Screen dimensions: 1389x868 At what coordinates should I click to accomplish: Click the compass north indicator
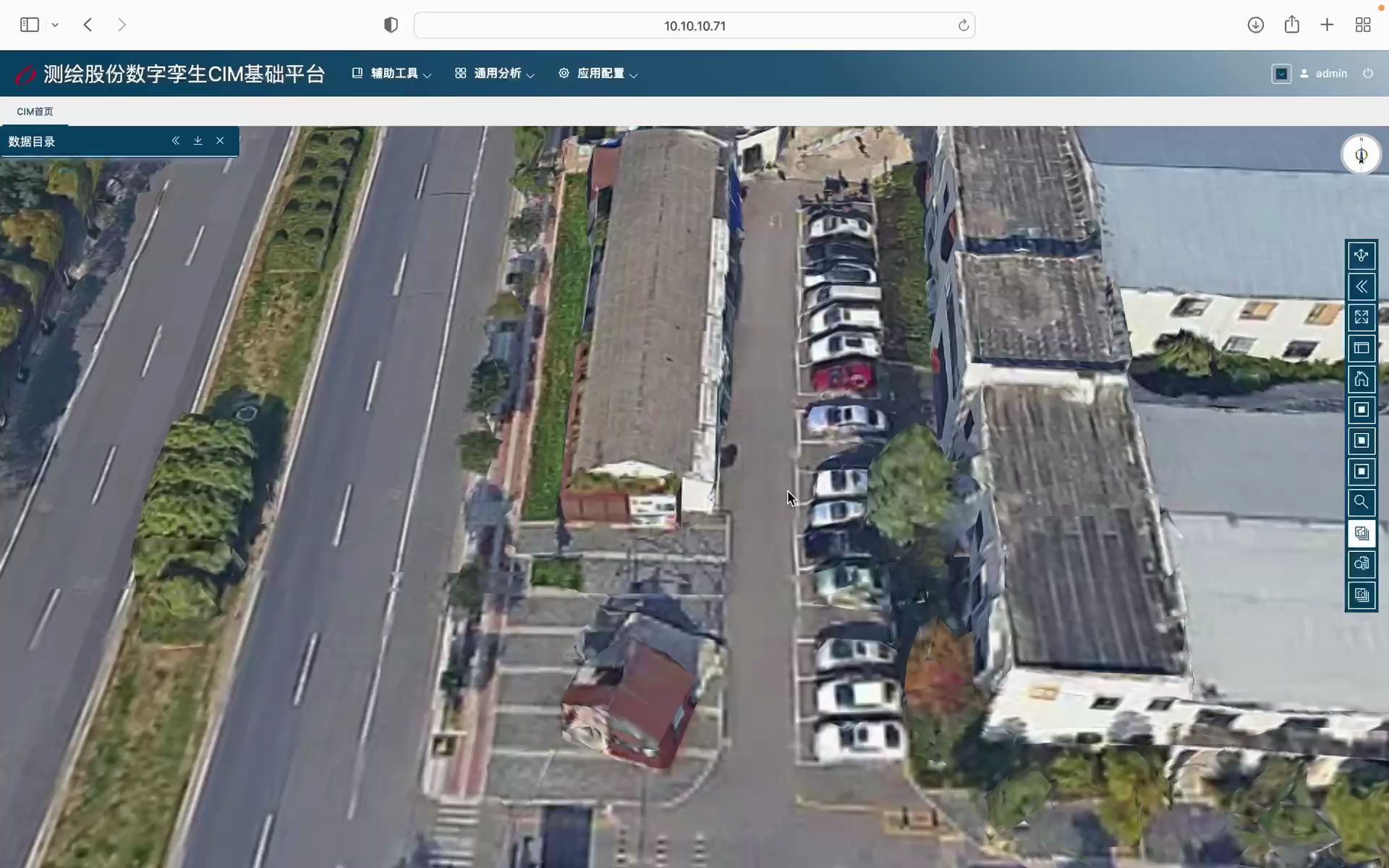pos(1361,154)
